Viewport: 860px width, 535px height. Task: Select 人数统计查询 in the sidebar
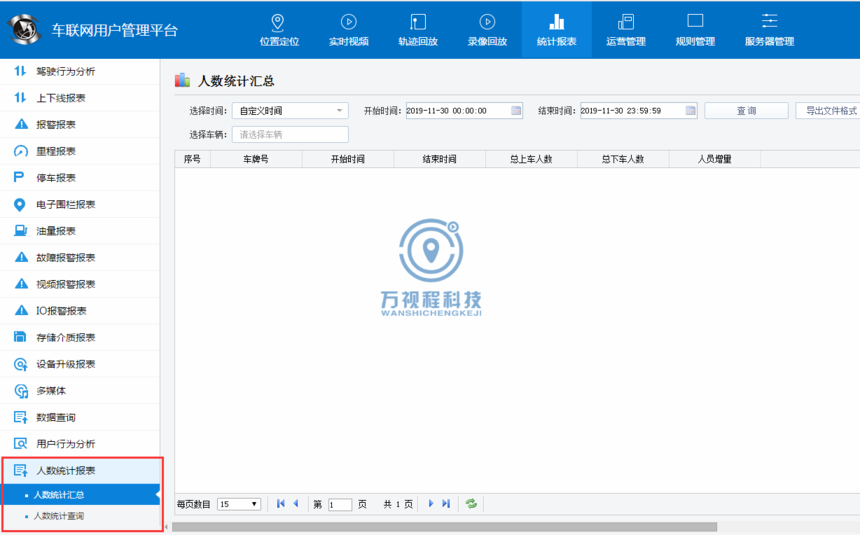pos(81,516)
